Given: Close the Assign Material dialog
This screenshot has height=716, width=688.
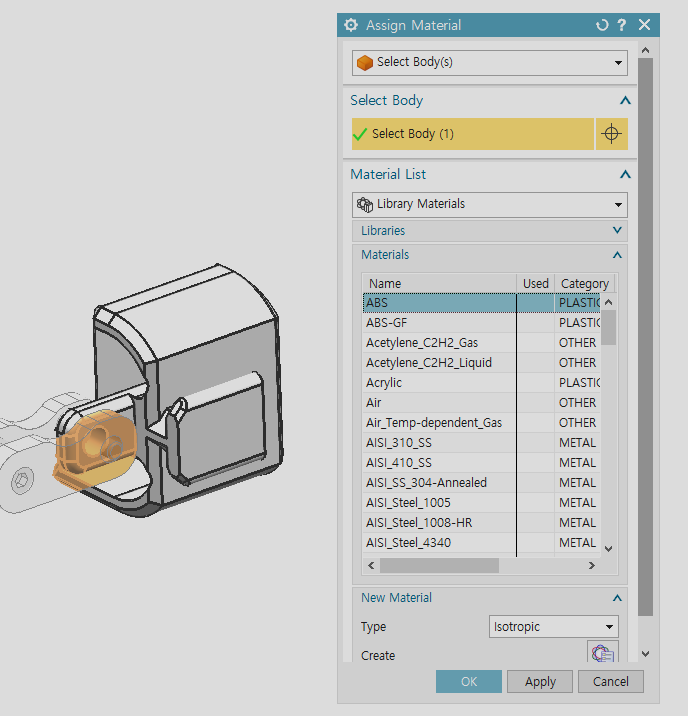Looking at the screenshot, I should [x=644, y=25].
